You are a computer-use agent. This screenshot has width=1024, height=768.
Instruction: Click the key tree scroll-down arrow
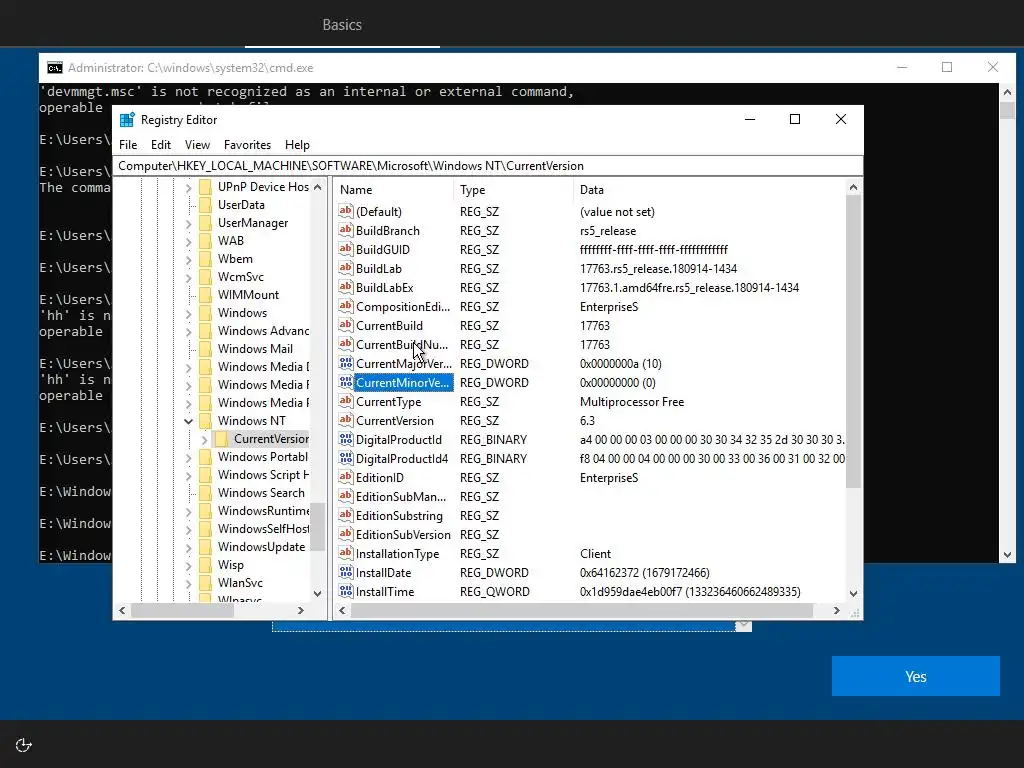click(317, 594)
